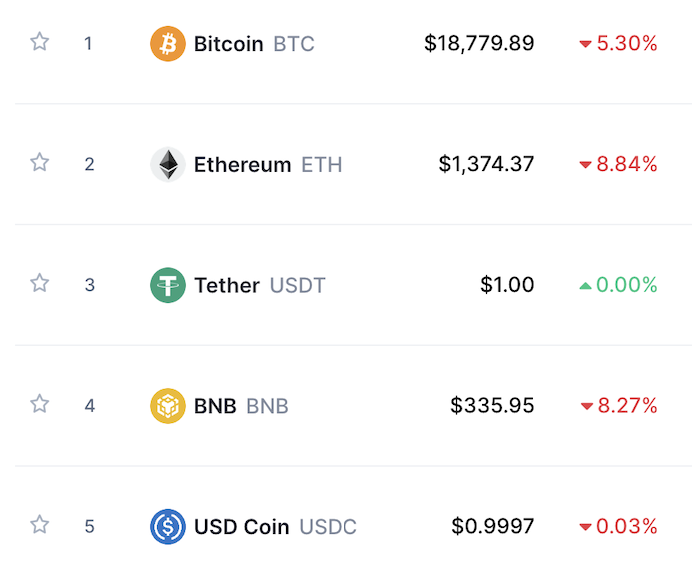Image resolution: width=692 pixels, height=570 pixels.
Task: Click Tether's green 0.00% change value
Action: coord(627,285)
